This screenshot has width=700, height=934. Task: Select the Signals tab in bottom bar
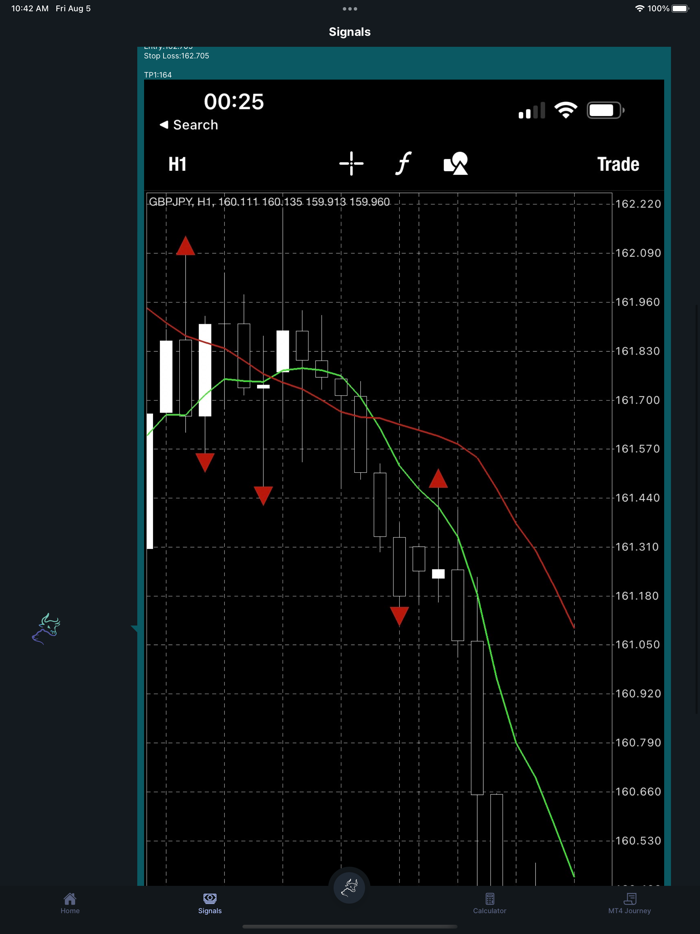tap(210, 903)
